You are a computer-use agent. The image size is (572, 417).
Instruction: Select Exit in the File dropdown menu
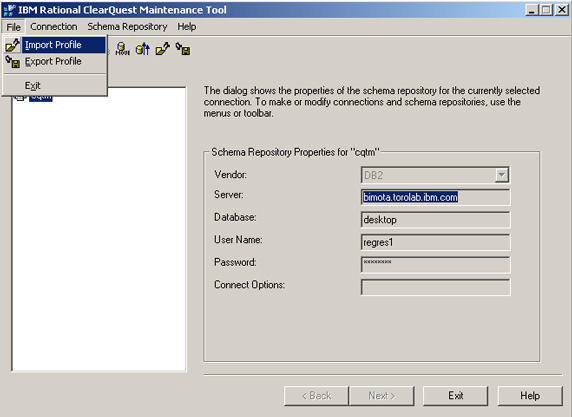(54, 86)
